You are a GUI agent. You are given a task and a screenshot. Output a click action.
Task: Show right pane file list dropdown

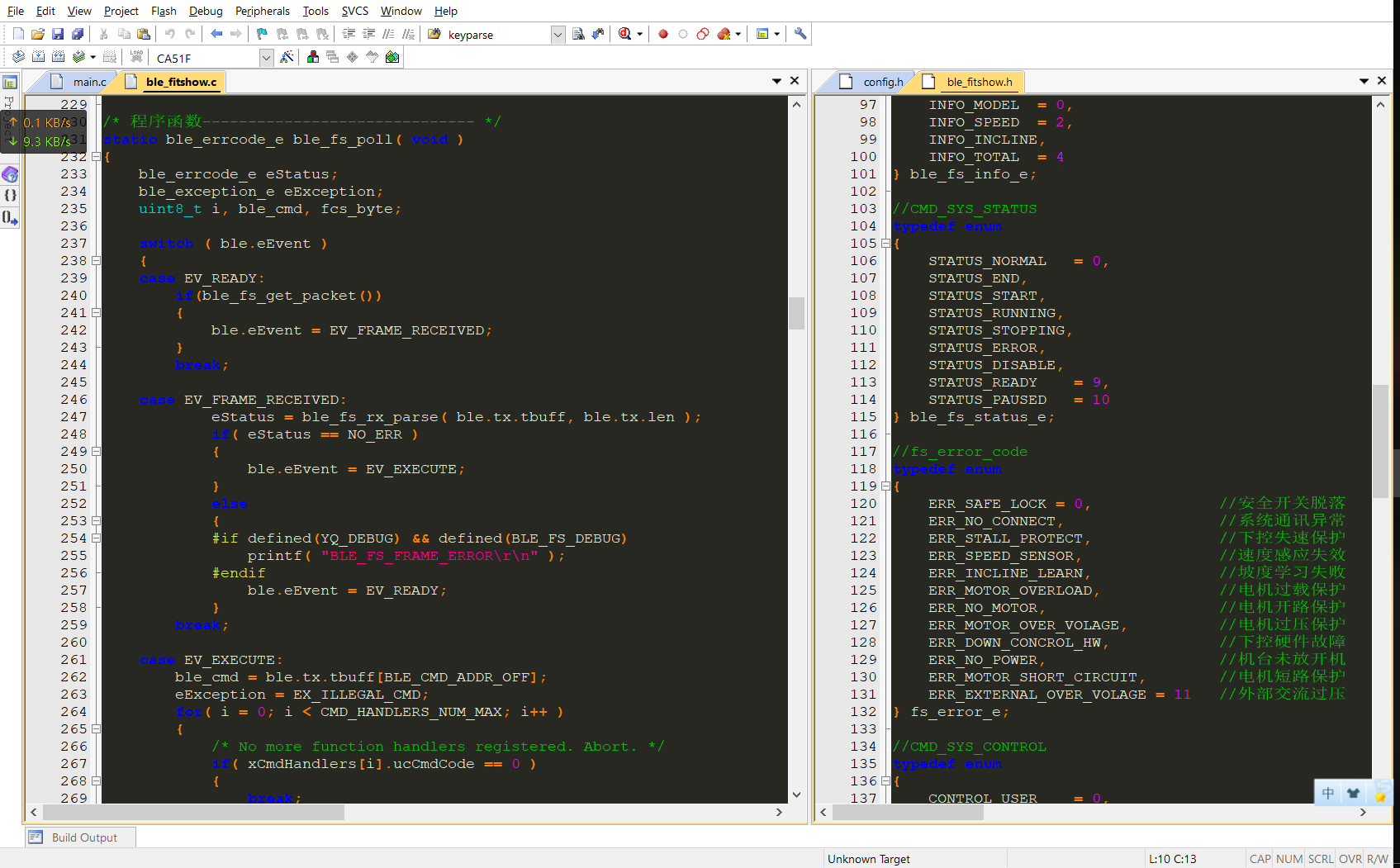[1364, 81]
